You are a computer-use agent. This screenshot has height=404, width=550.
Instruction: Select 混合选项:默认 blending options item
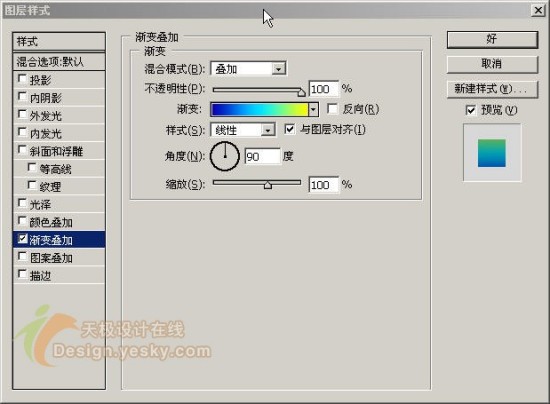59,62
